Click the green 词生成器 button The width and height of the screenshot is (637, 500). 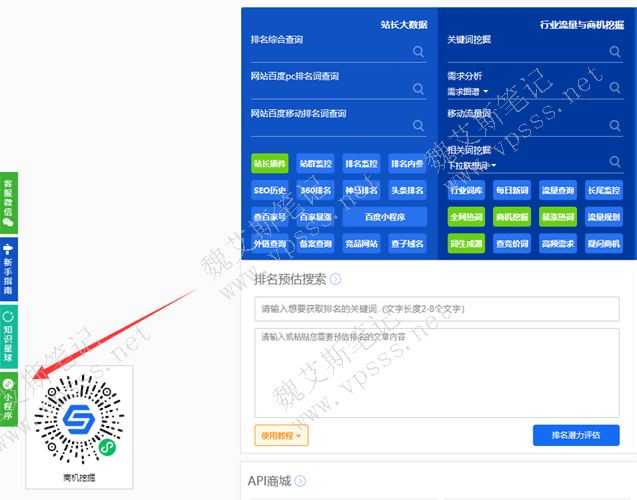coord(466,244)
